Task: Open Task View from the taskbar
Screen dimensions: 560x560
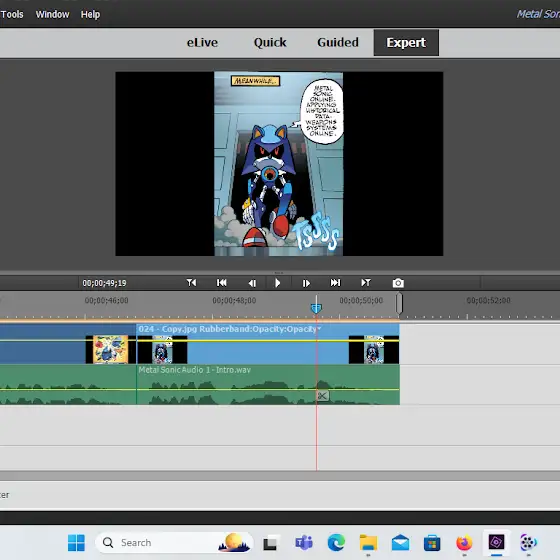Action: 270,543
